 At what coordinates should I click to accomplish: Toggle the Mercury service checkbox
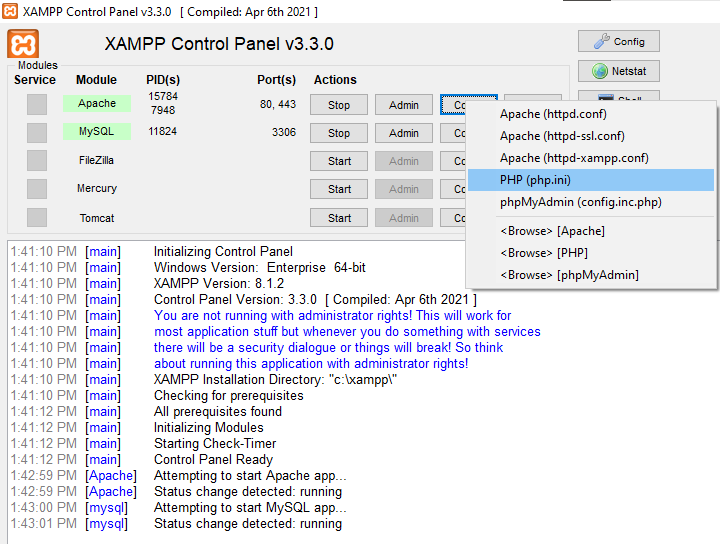37,189
